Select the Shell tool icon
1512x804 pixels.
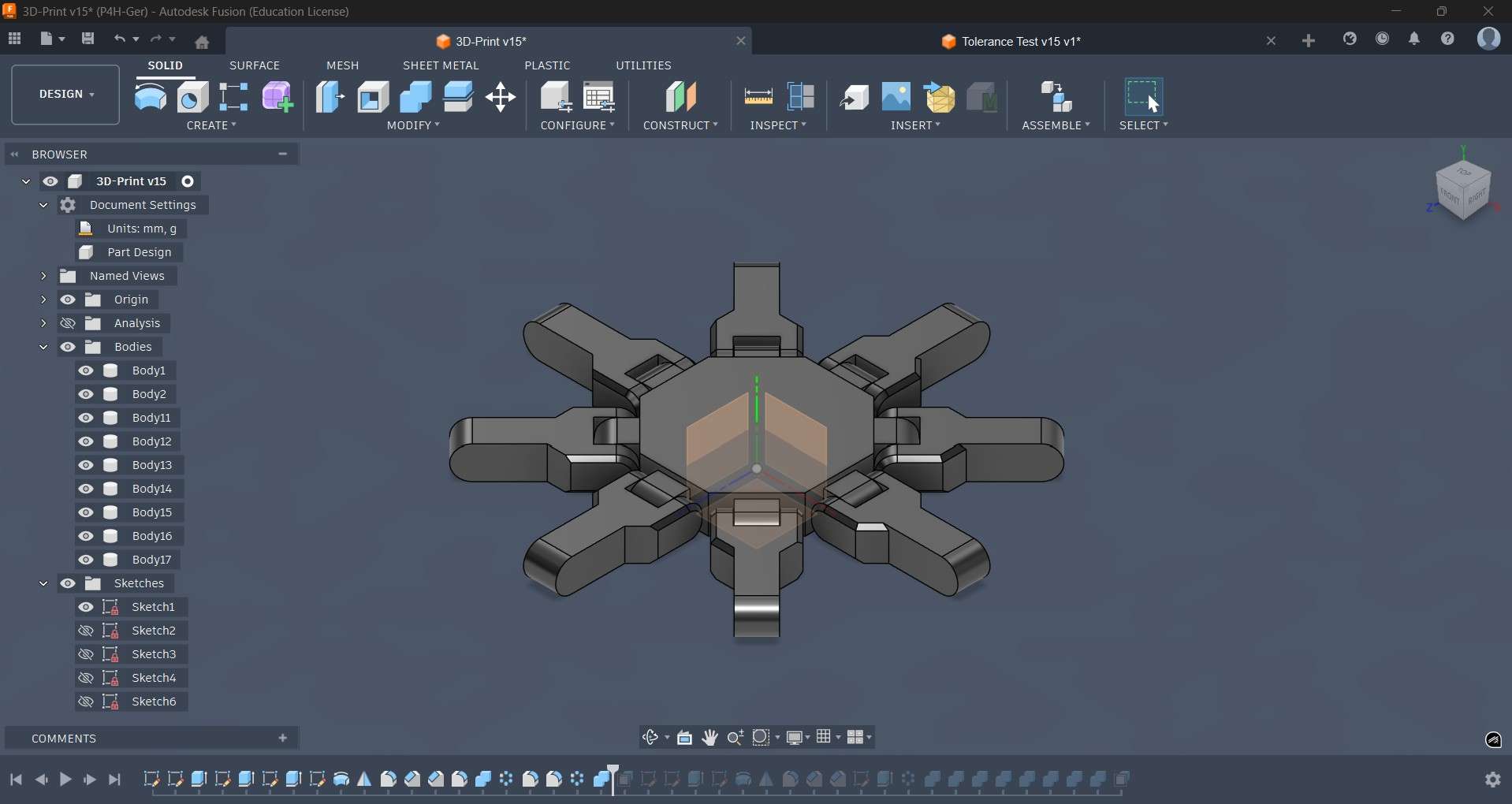[x=374, y=97]
